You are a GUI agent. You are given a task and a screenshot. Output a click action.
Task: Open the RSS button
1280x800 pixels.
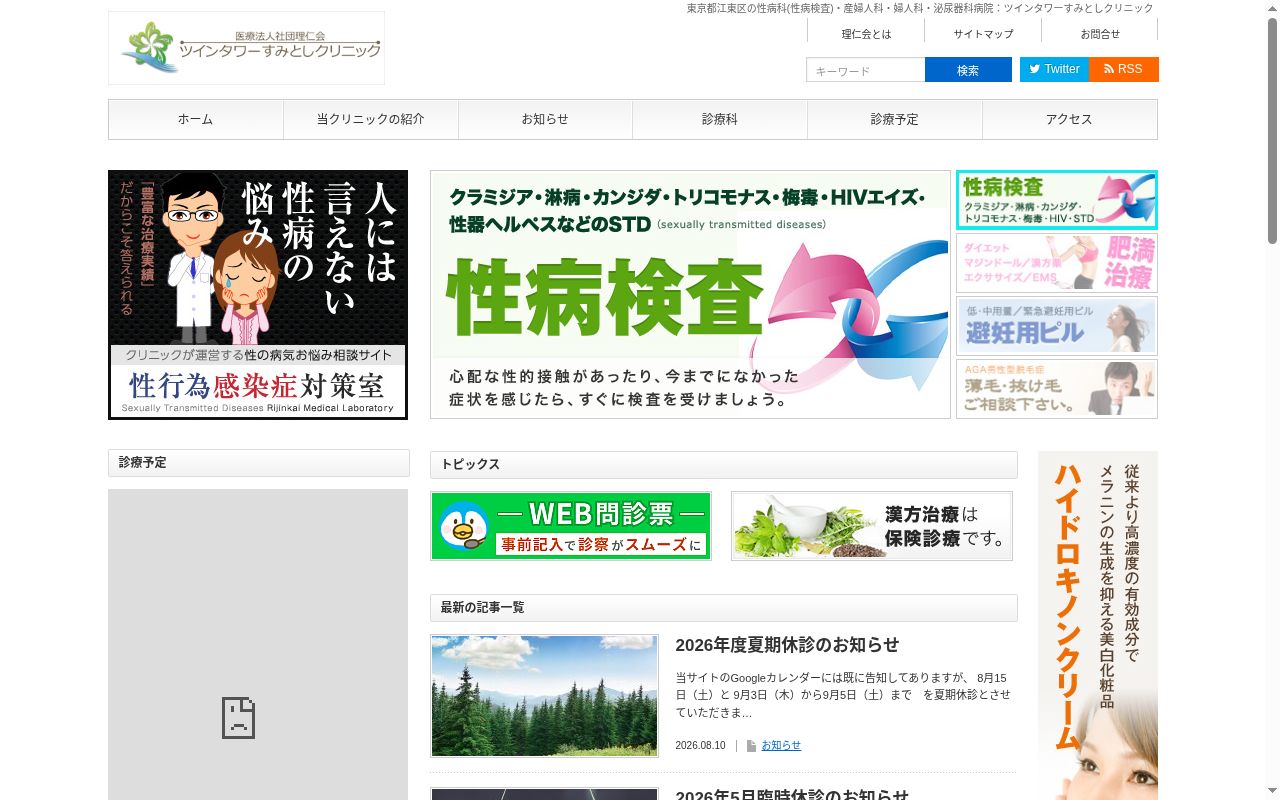point(1124,69)
